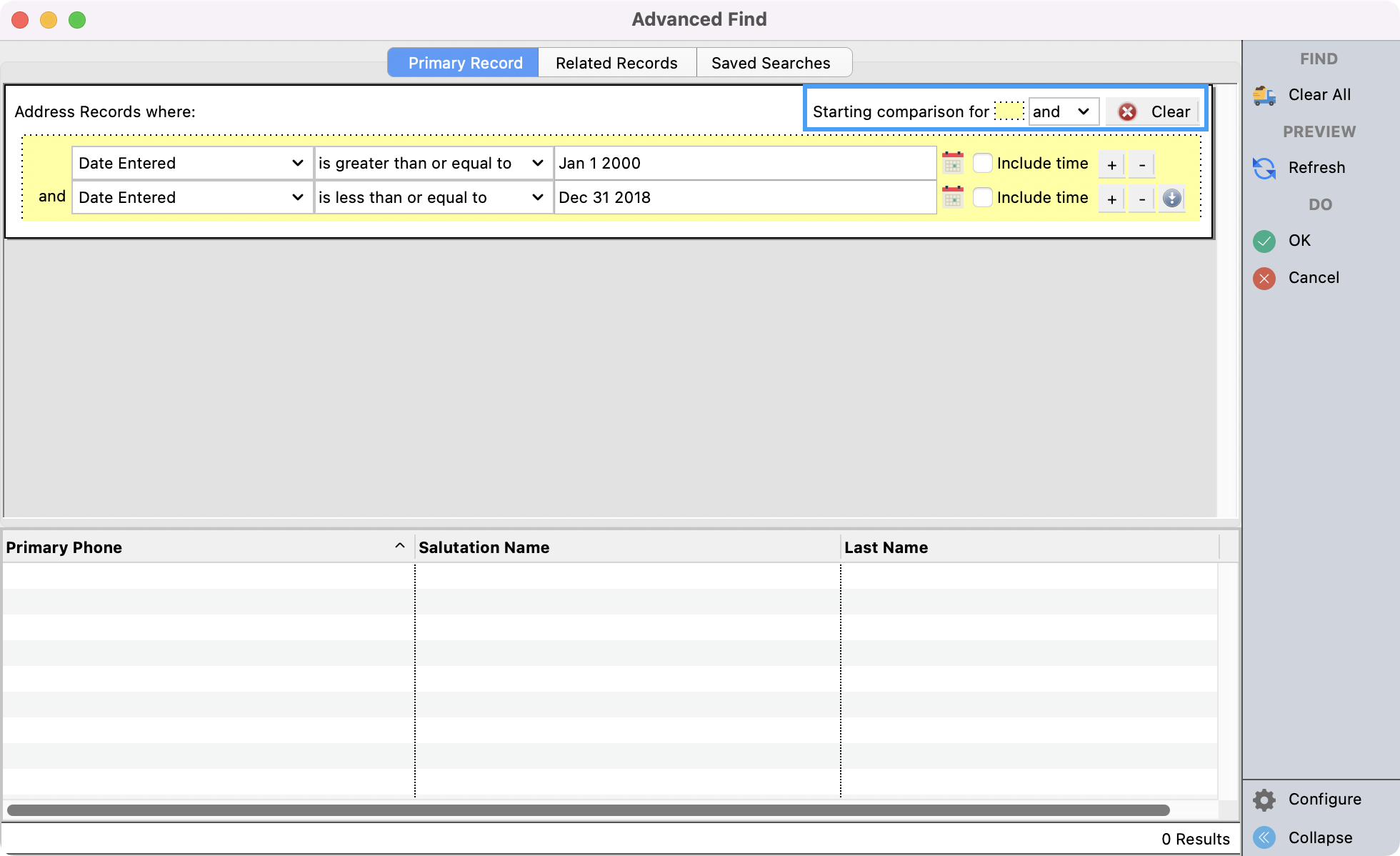Viewport: 1400px width, 856px height.
Task: Open the Saved Searches tab
Action: (771, 63)
